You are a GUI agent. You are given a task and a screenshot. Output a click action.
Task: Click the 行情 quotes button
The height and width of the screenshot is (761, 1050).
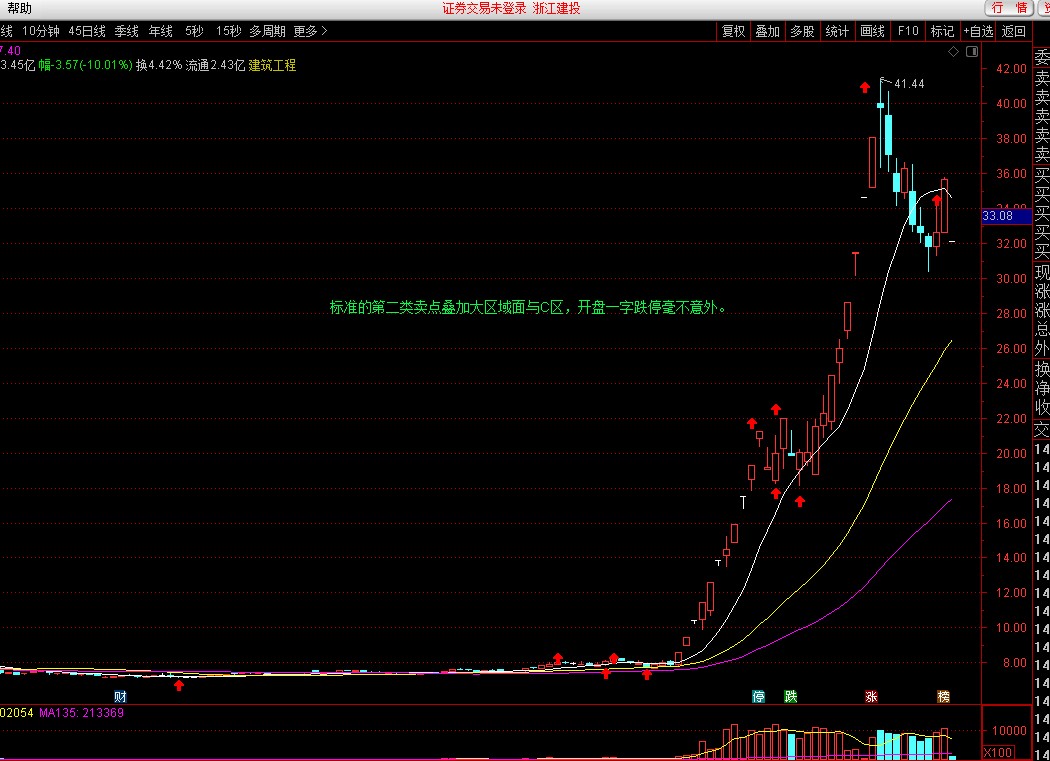pos(1009,8)
